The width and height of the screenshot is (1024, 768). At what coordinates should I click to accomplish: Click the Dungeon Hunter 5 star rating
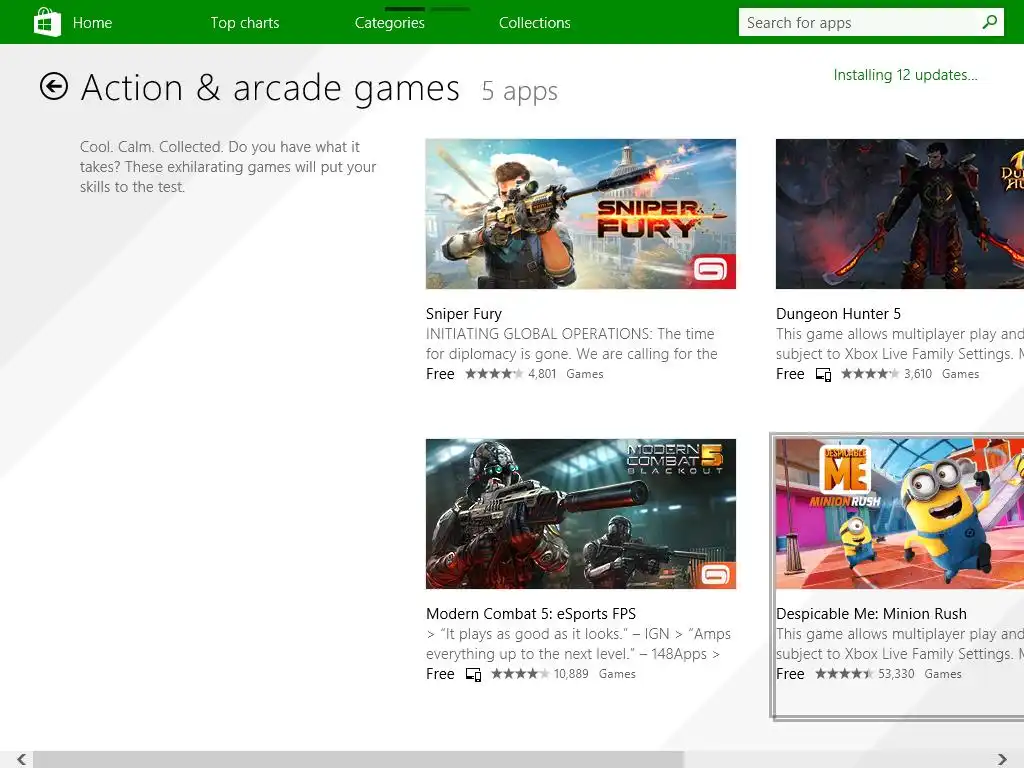tap(870, 374)
